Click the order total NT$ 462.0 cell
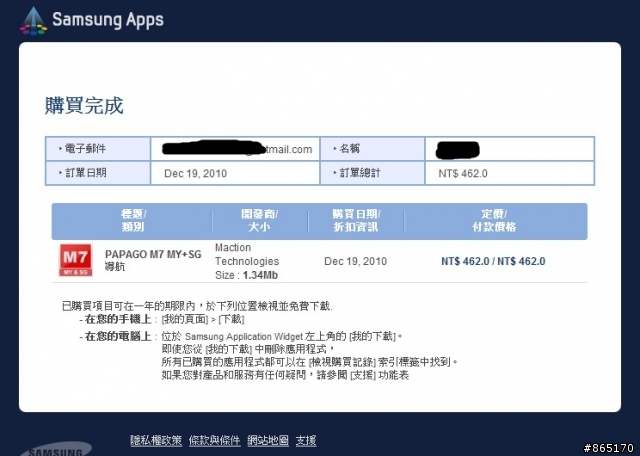The height and width of the screenshot is (456, 640). [x=509, y=173]
